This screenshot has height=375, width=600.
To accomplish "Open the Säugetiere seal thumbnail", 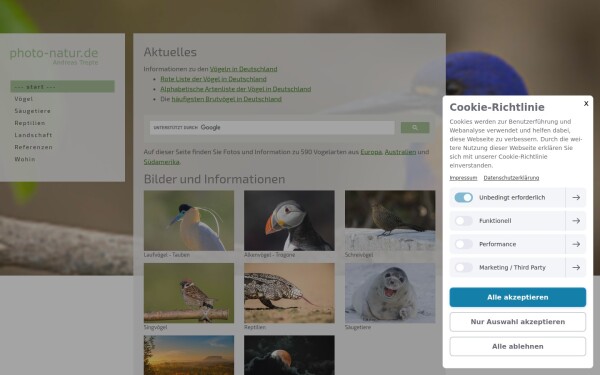I will tap(390, 293).
